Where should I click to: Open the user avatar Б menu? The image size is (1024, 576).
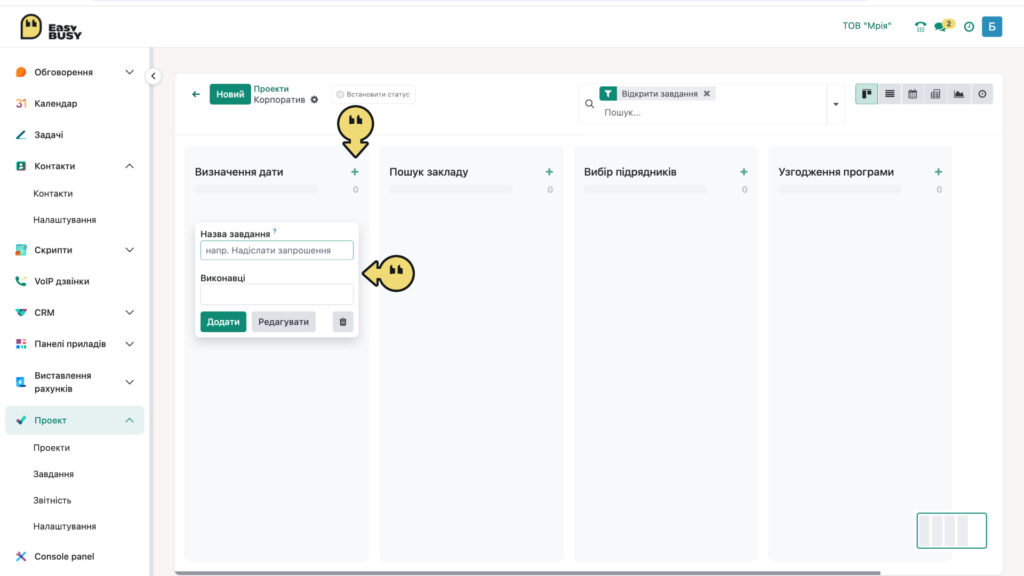991,27
